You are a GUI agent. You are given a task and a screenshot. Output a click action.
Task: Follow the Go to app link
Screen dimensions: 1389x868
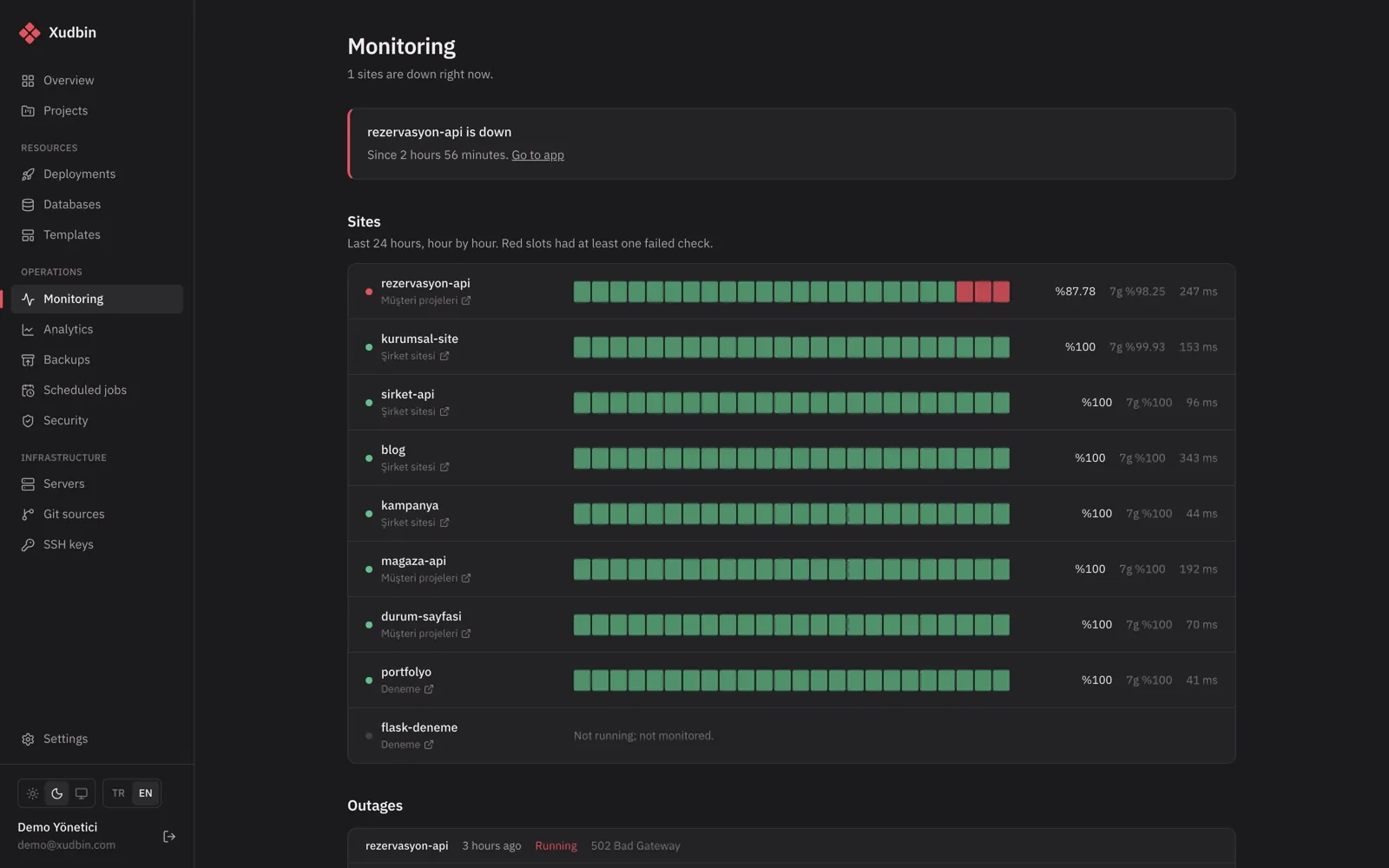click(537, 155)
